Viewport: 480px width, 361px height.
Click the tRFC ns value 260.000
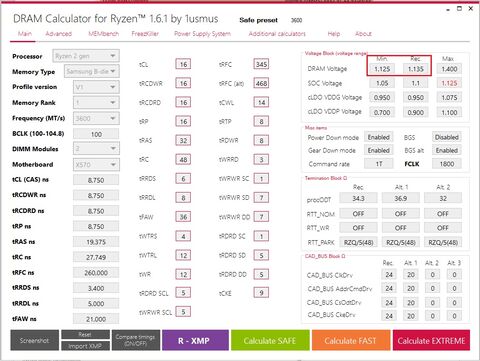pos(96,273)
